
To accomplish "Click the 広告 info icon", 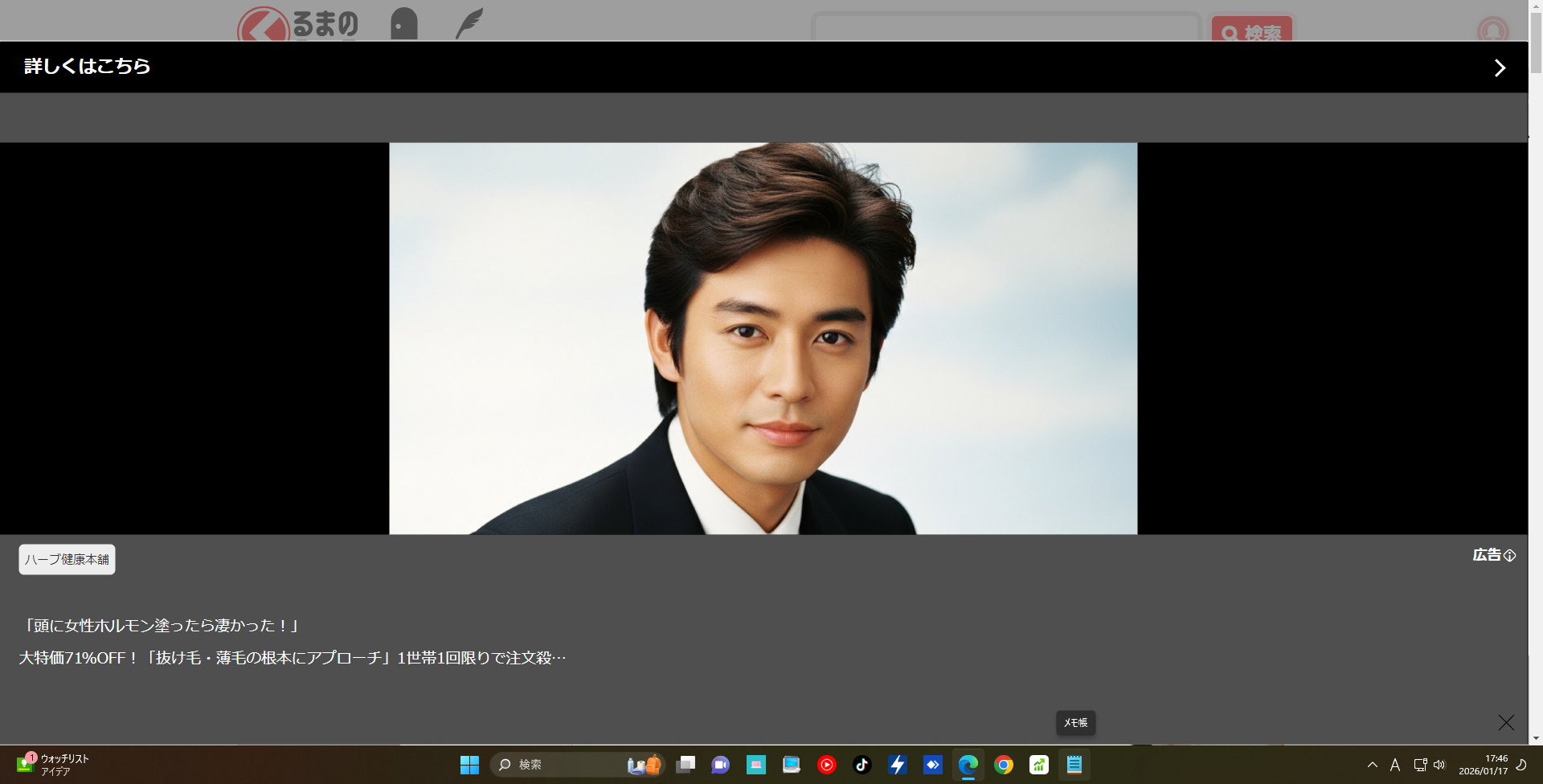I will point(1509,556).
